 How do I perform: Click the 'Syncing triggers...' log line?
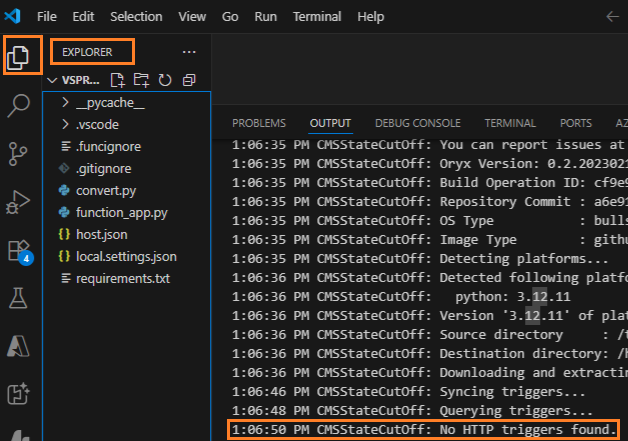point(409,391)
